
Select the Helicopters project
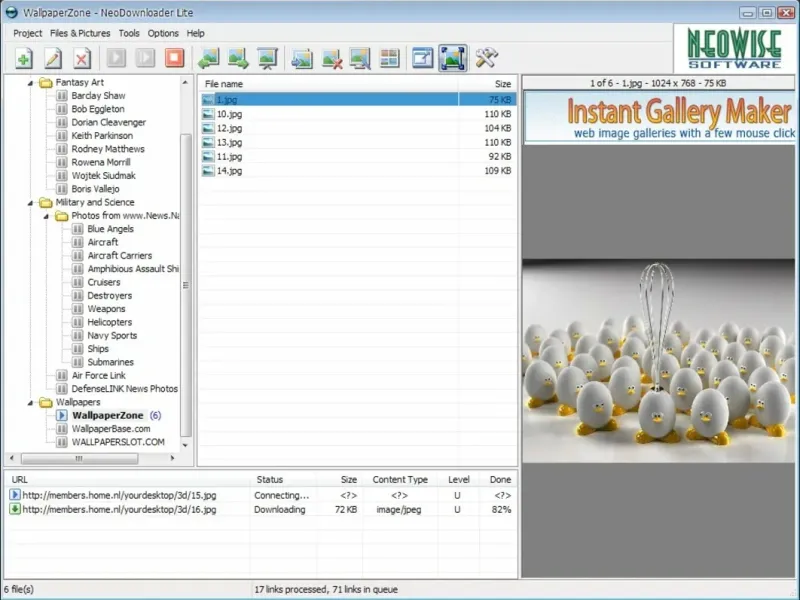coord(110,322)
